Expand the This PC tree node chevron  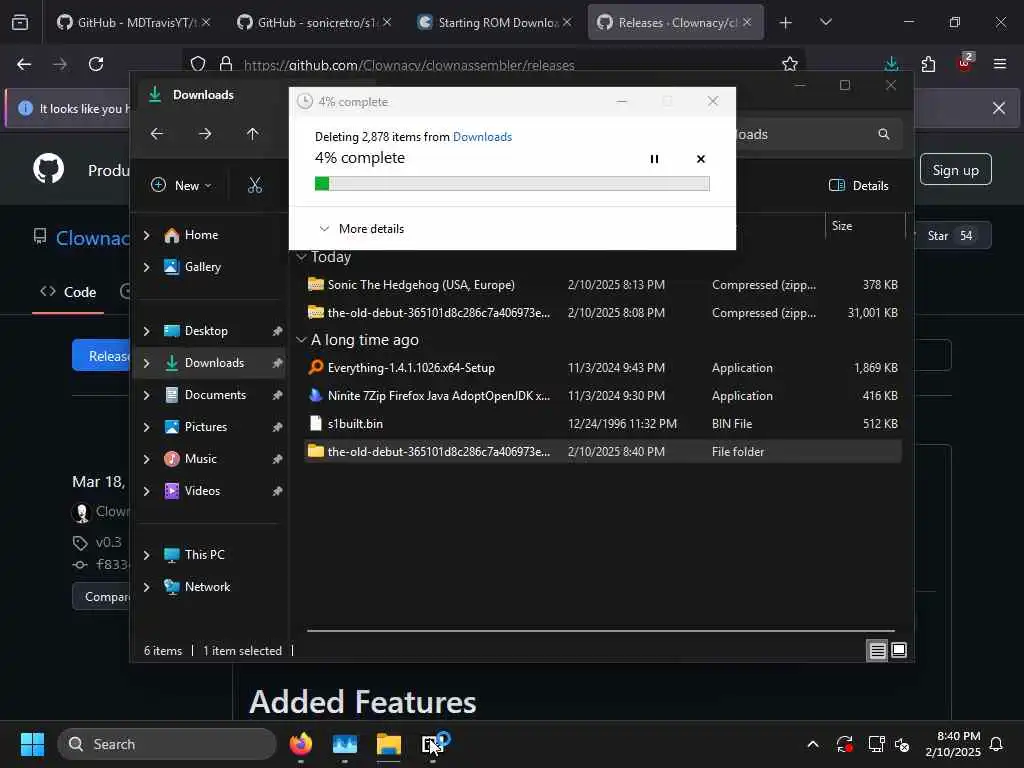(x=147, y=554)
